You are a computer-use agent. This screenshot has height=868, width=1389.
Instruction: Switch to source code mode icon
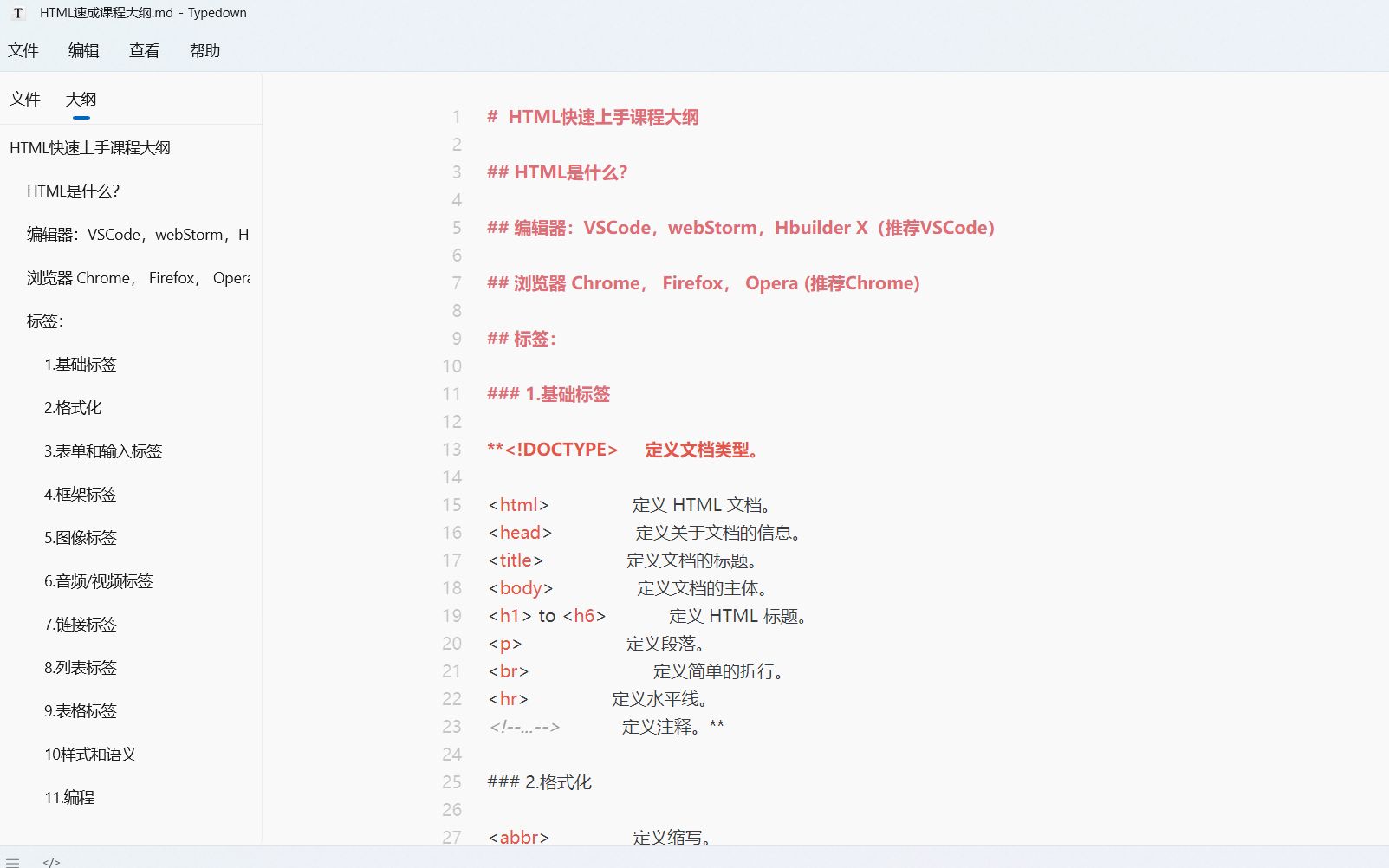pos(51,862)
